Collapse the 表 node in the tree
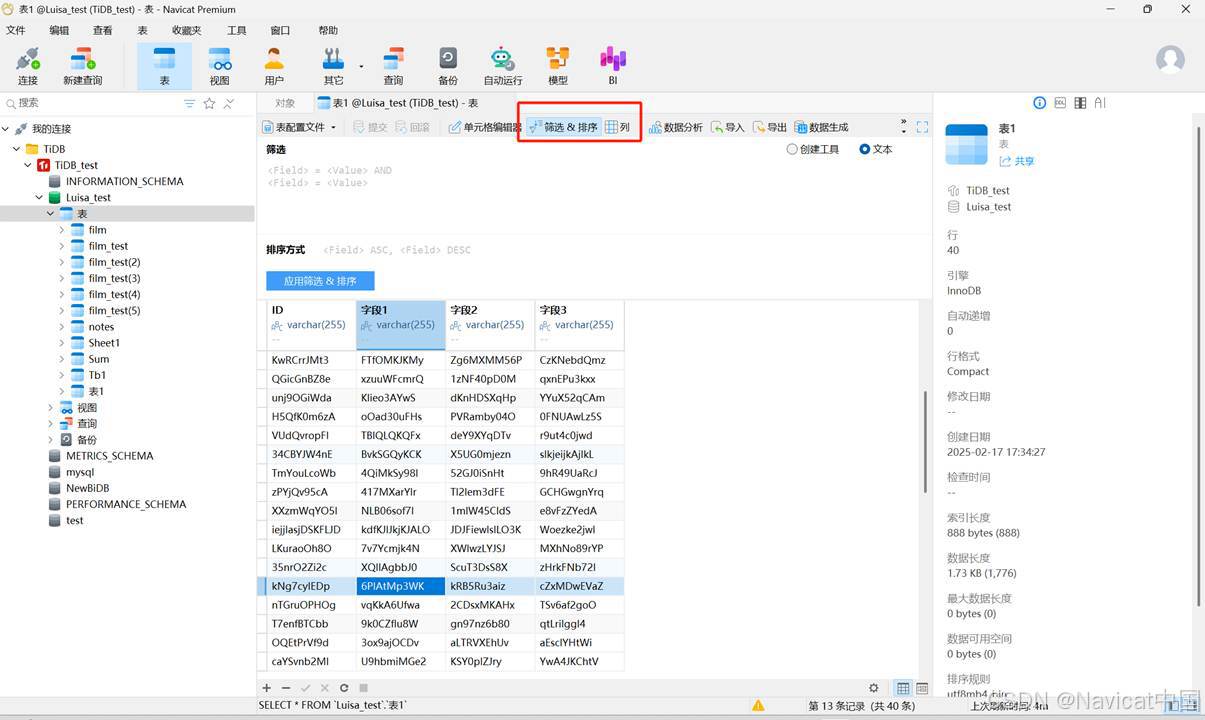Viewport: 1205px width, 720px height. (x=51, y=214)
